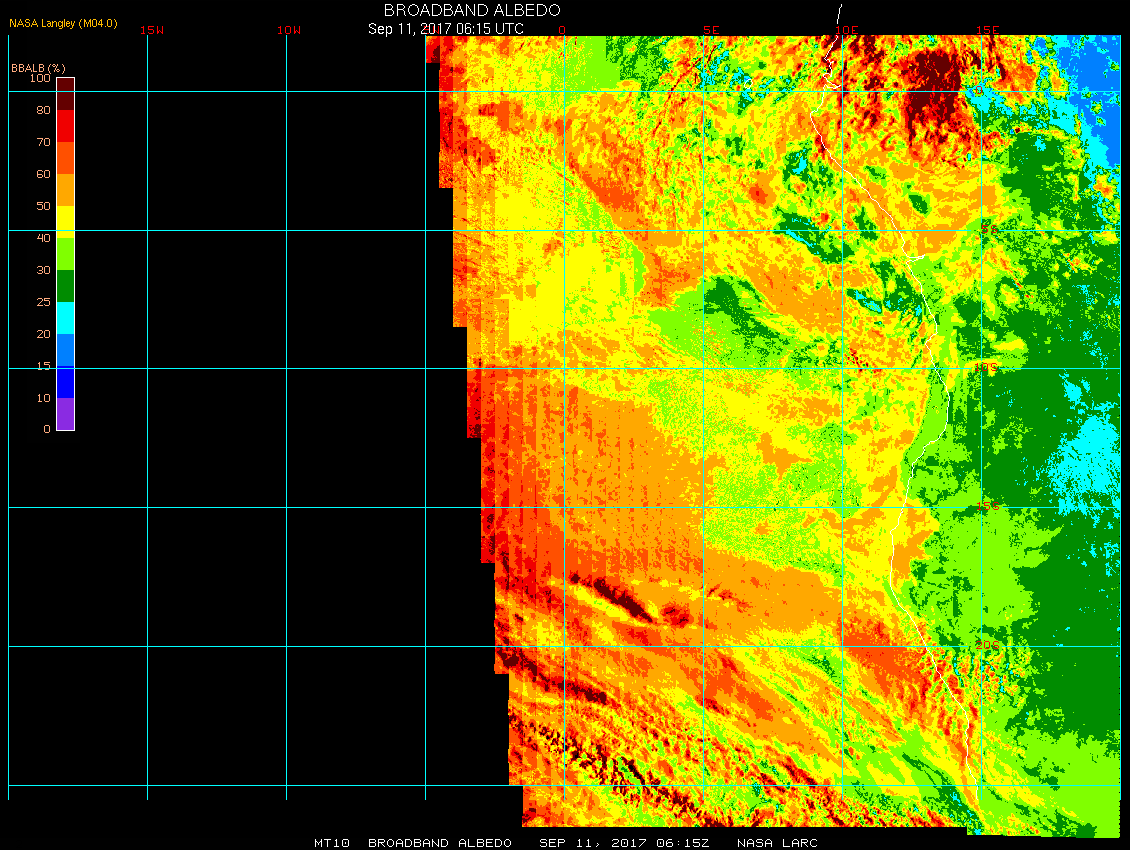Click the "Sep 11, 2017 06:15 UTC" timestamp
Viewport: 1130px width, 850px height.
[445, 29]
